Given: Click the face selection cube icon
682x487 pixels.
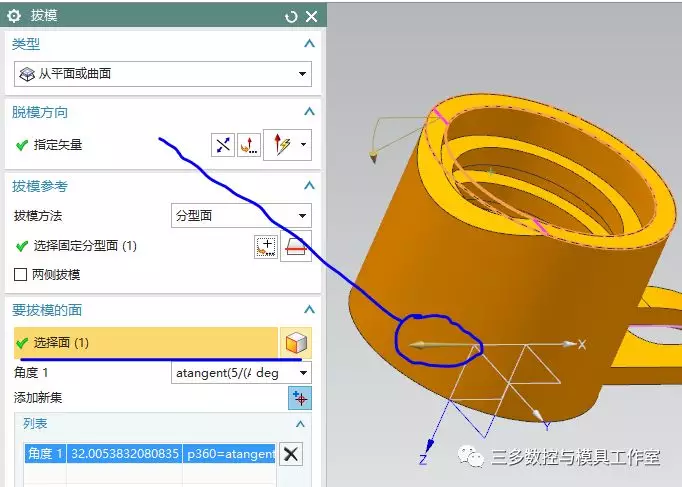Looking at the screenshot, I should coord(296,343).
